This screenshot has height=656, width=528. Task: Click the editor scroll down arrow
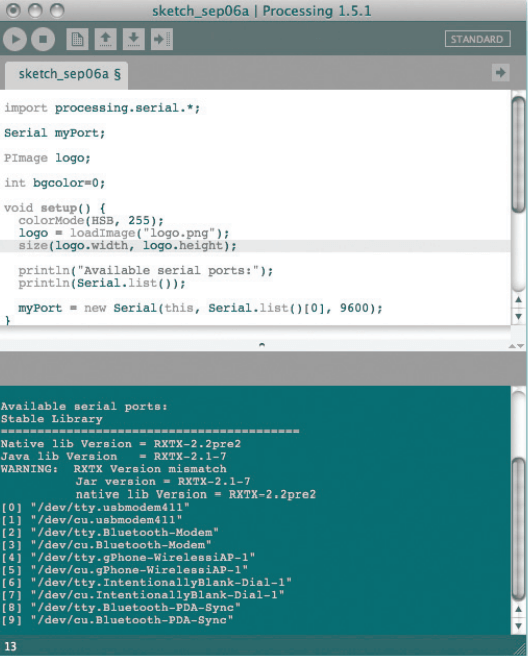click(x=518, y=317)
